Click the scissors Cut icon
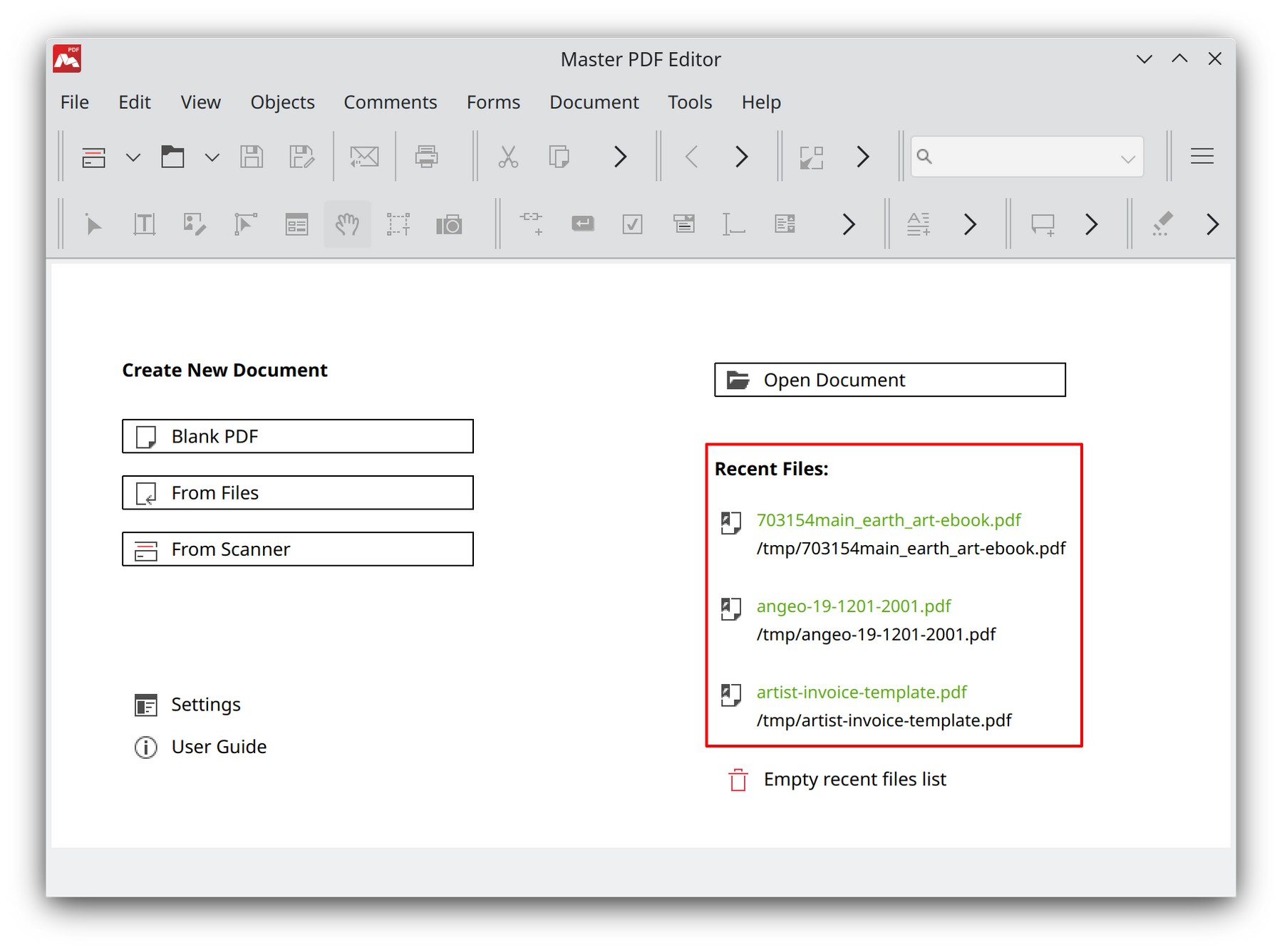Viewport: 1282px width, 952px height. click(508, 157)
